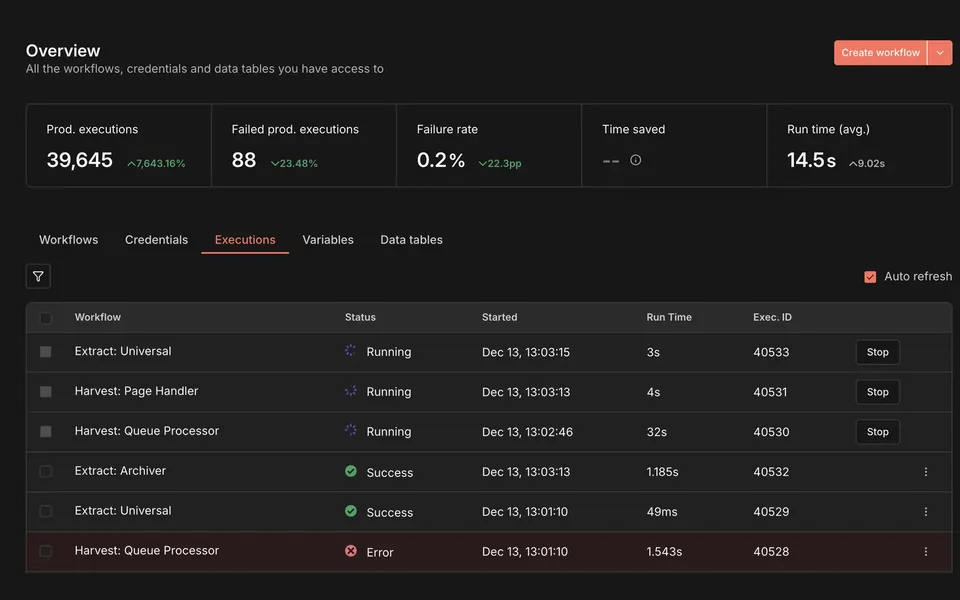Click the Exec. ID column header
The image size is (960, 600).
pyautogui.click(x=772, y=317)
